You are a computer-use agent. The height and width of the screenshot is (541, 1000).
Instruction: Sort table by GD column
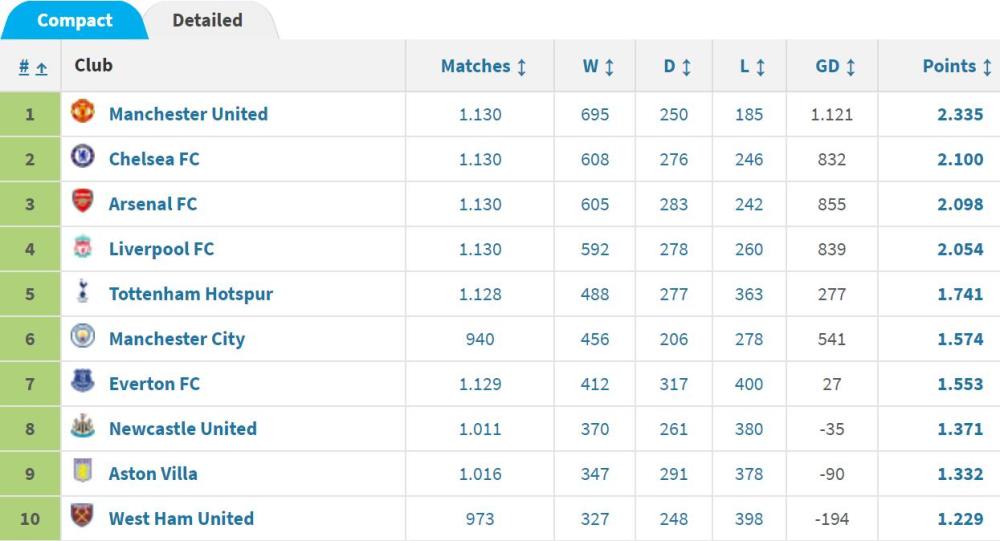(835, 66)
